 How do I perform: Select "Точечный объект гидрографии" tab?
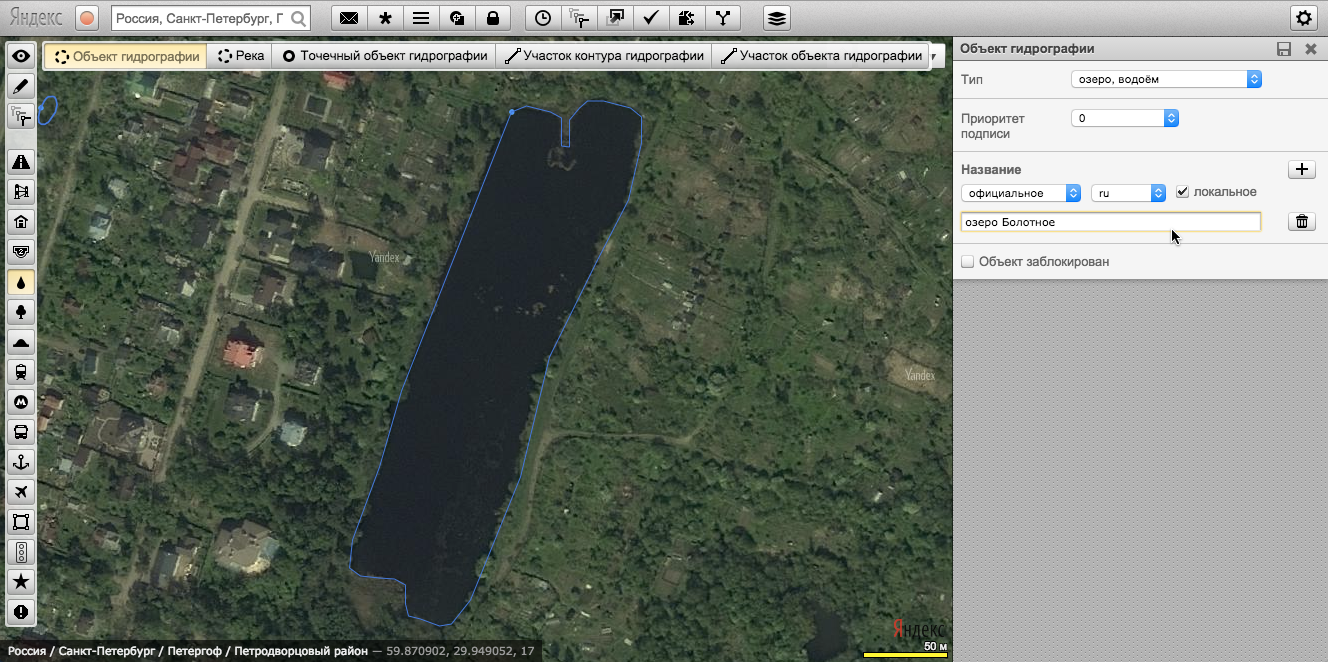(x=385, y=56)
